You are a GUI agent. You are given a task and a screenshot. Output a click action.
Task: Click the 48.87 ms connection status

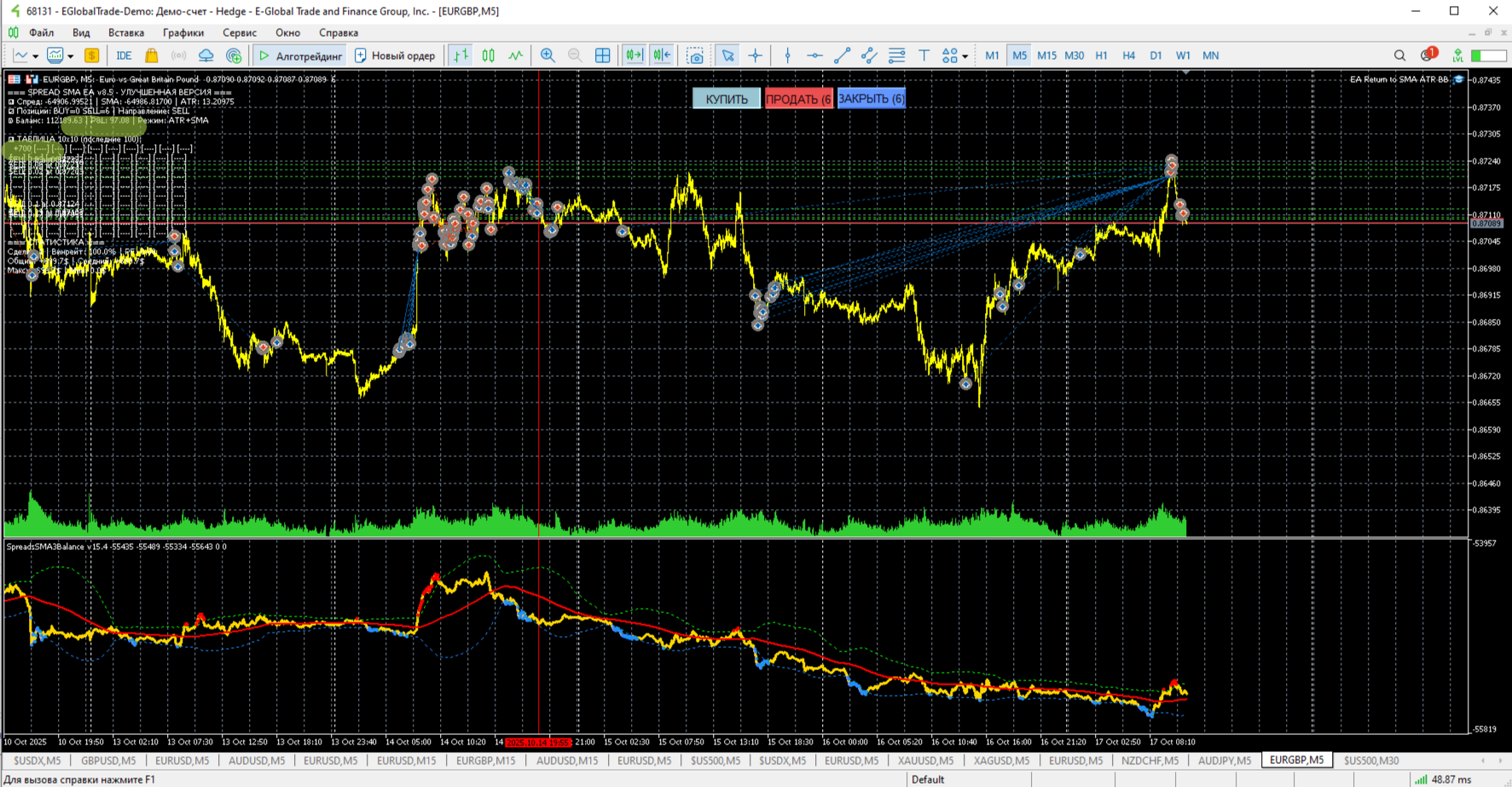tap(1443, 779)
